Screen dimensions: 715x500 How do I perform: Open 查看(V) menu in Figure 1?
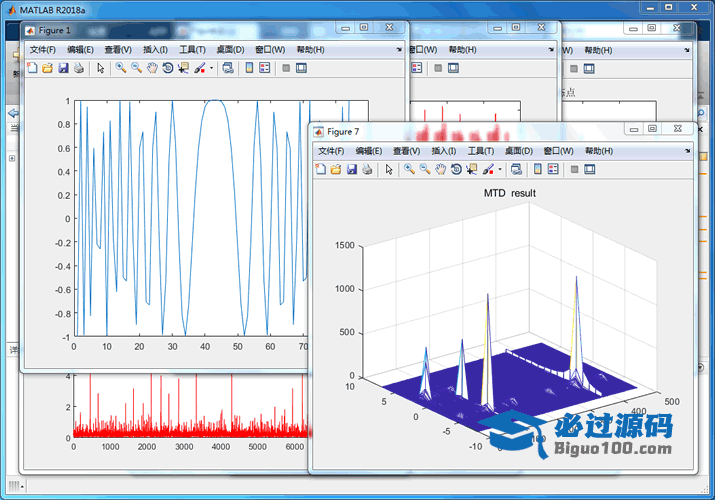pyautogui.click(x=118, y=50)
